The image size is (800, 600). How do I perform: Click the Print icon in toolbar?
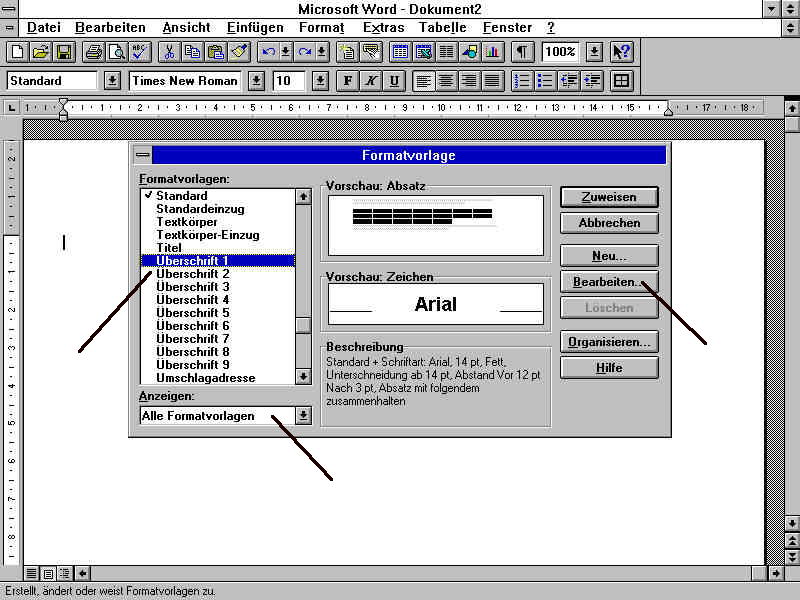tap(94, 52)
